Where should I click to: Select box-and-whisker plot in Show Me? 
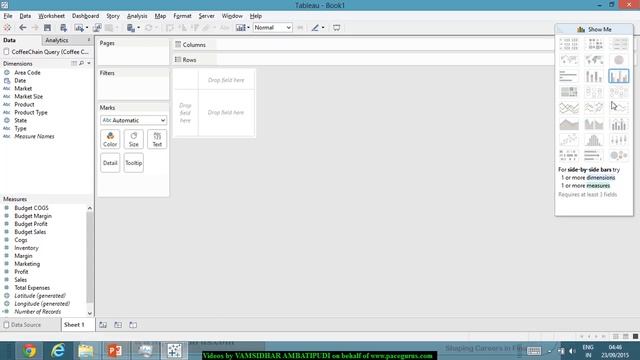619,140
